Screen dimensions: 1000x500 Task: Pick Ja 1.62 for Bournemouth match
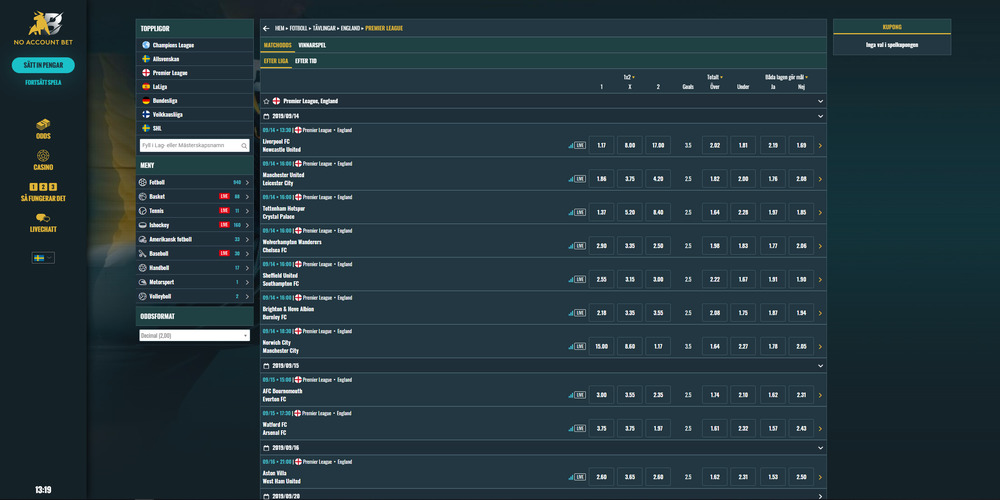pyautogui.click(x=772, y=395)
